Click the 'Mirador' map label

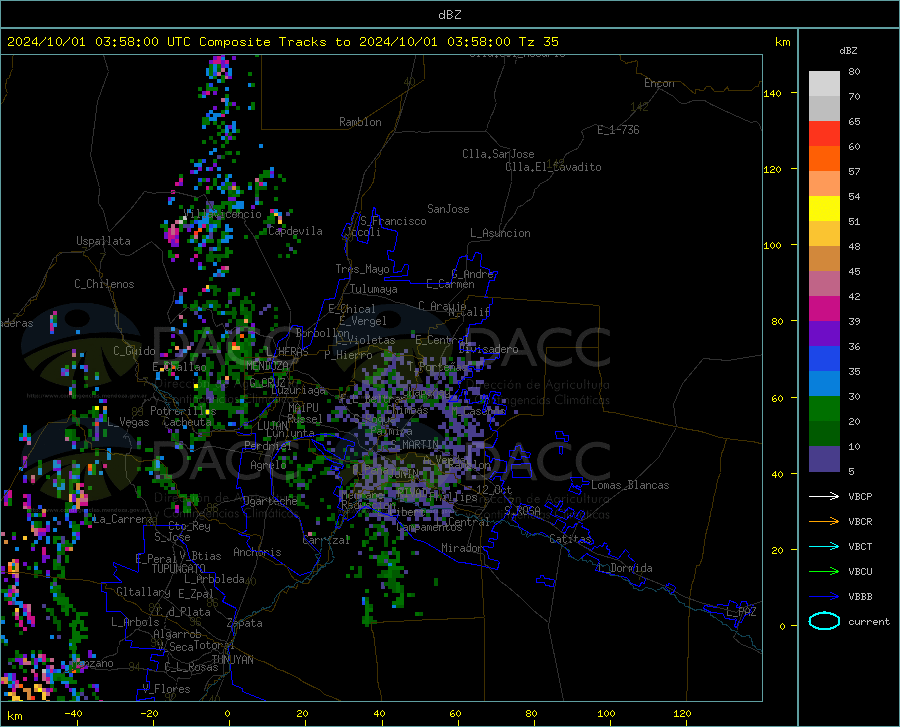[461, 548]
